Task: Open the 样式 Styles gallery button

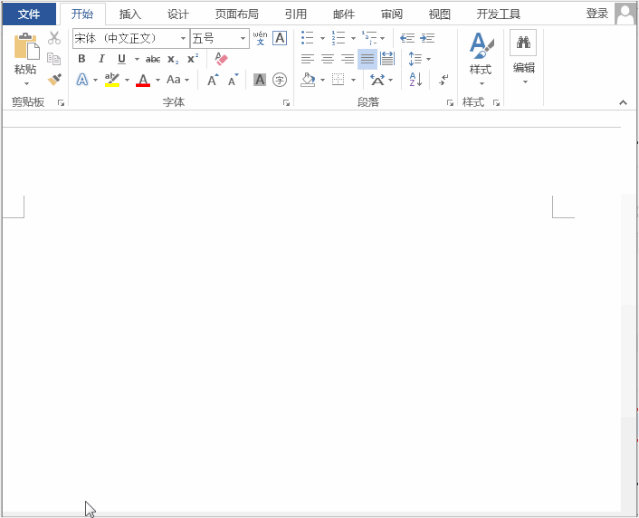Action: (x=481, y=59)
